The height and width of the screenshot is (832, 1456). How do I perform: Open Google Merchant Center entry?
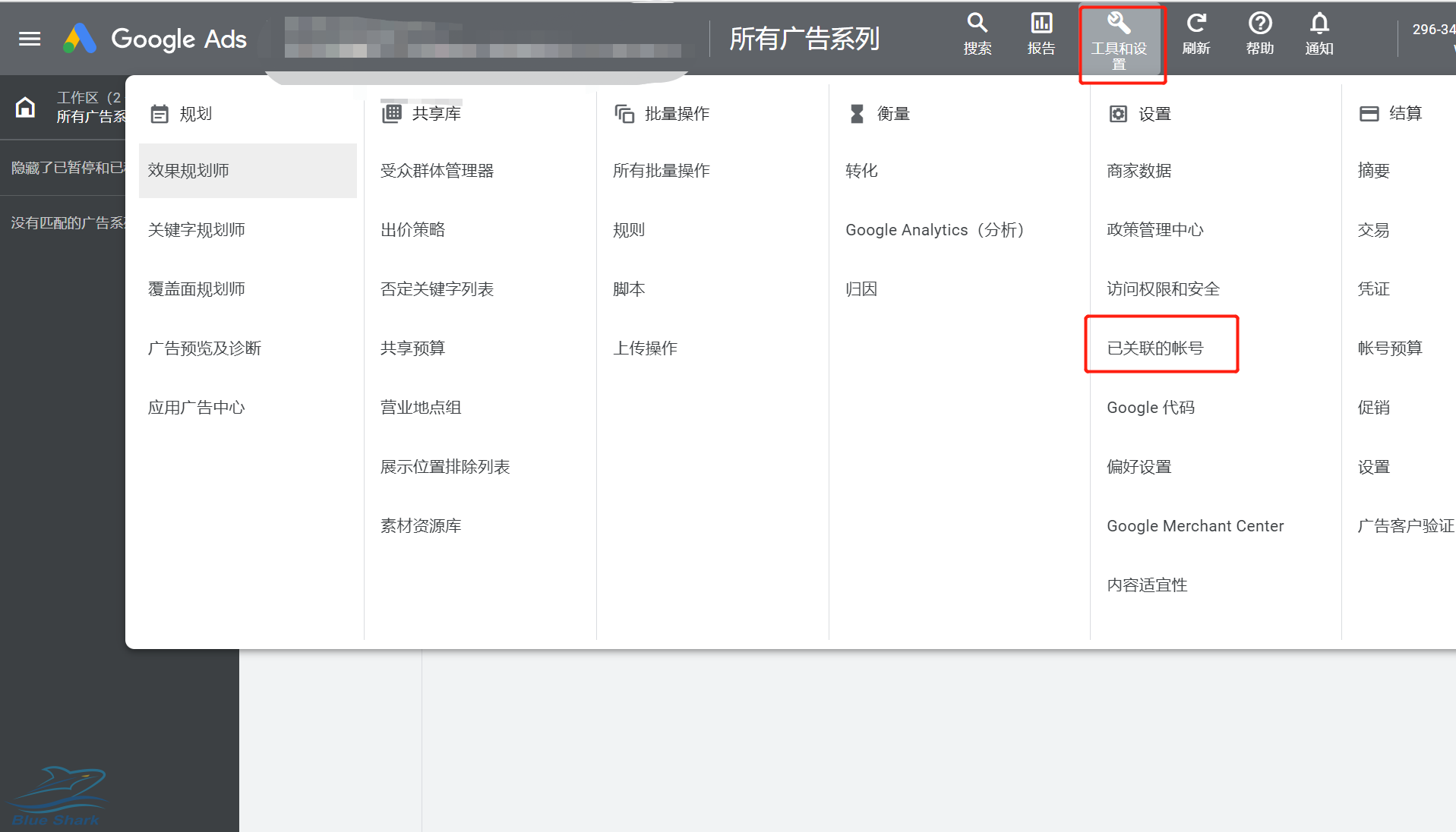pos(1195,526)
